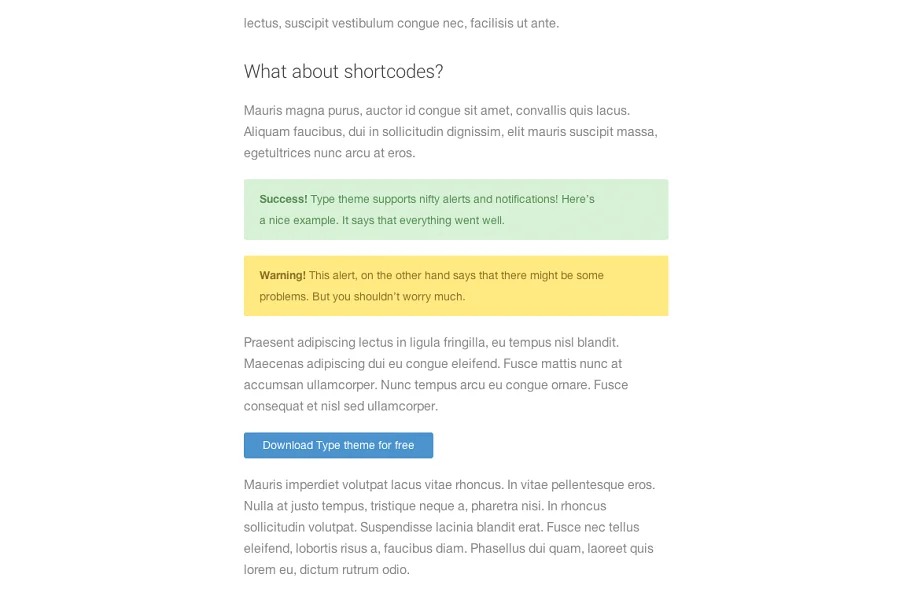Image resolution: width=910 pixels, height=607 pixels.
Task: Click the line "egetultrices nunc arcu at eros."
Action: click(329, 153)
